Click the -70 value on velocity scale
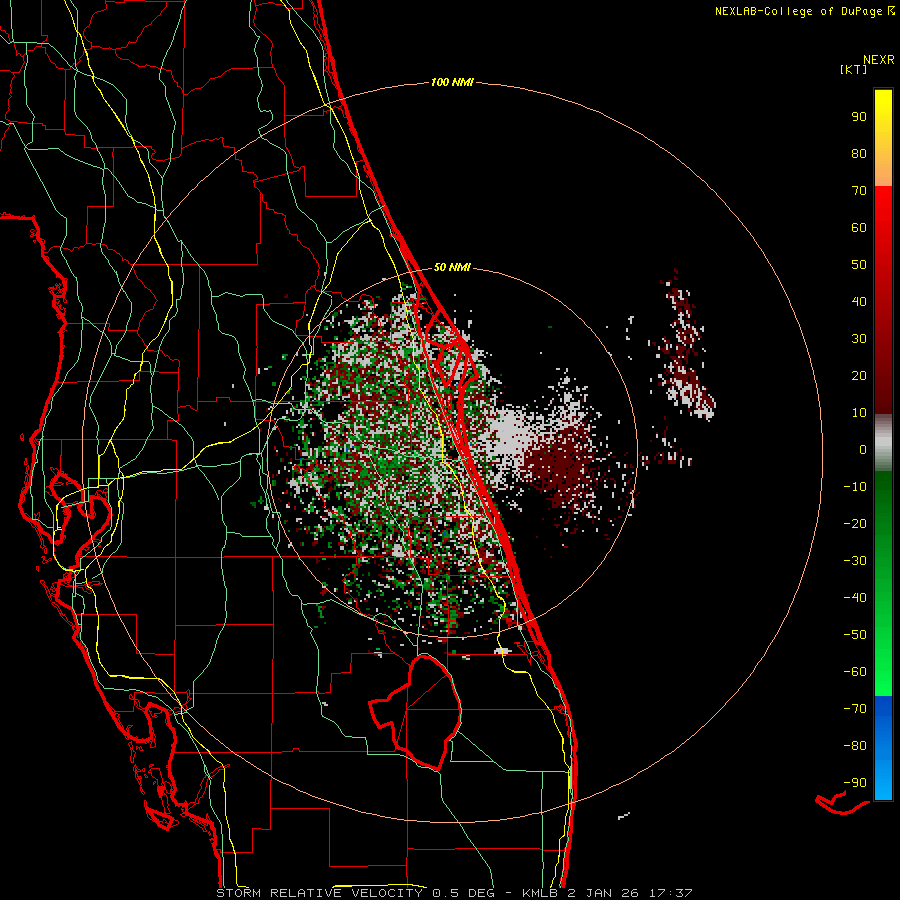 [x=855, y=709]
